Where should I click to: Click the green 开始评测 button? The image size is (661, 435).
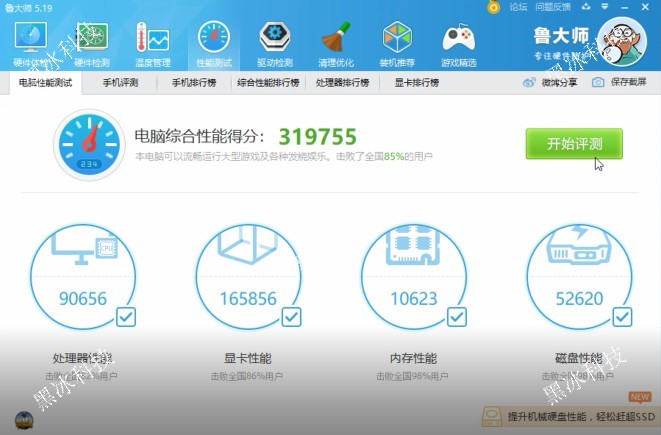[574, 144]
